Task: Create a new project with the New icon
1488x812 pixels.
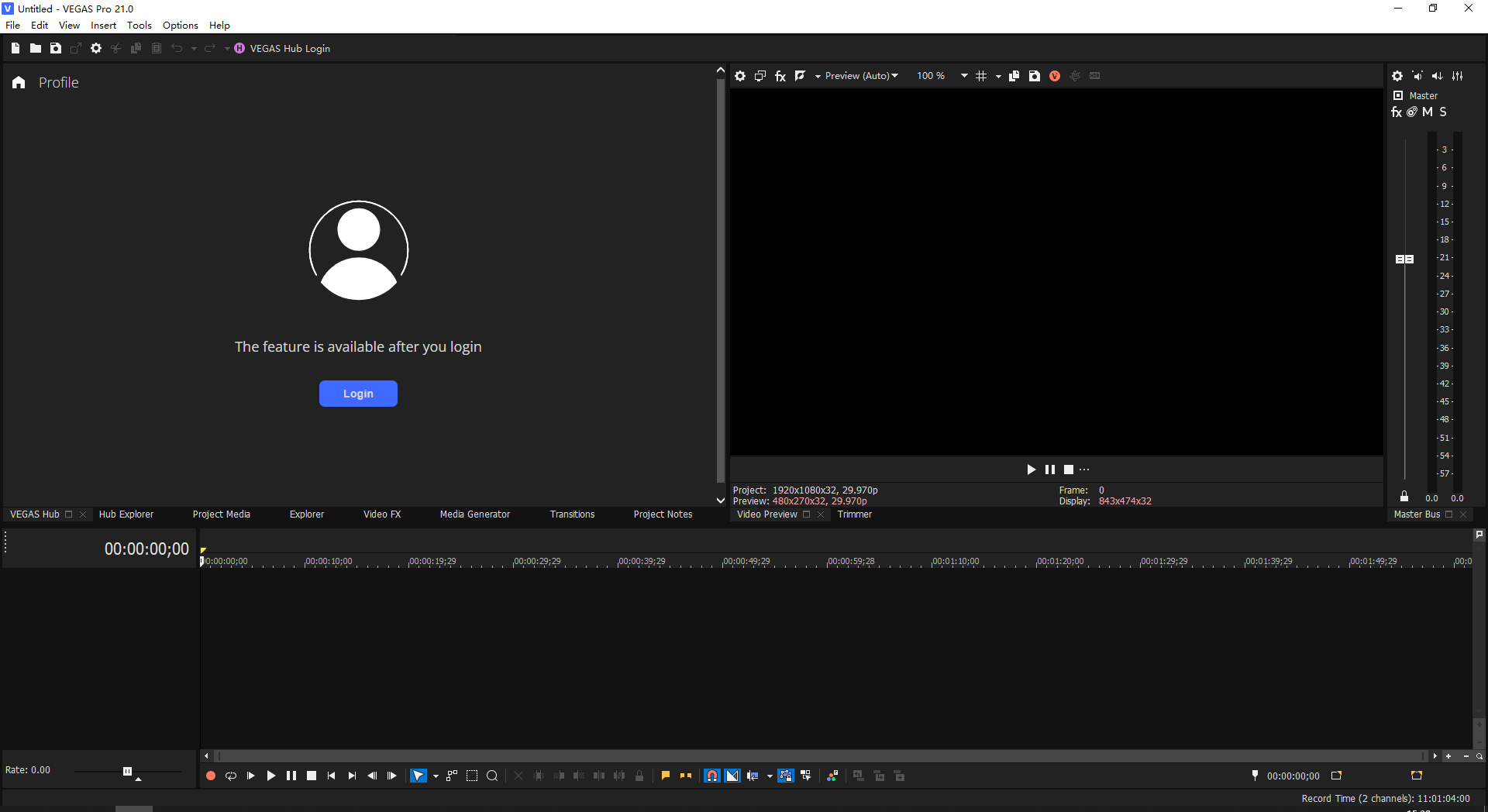Action: pyautogui.click(x=15, y=48)
